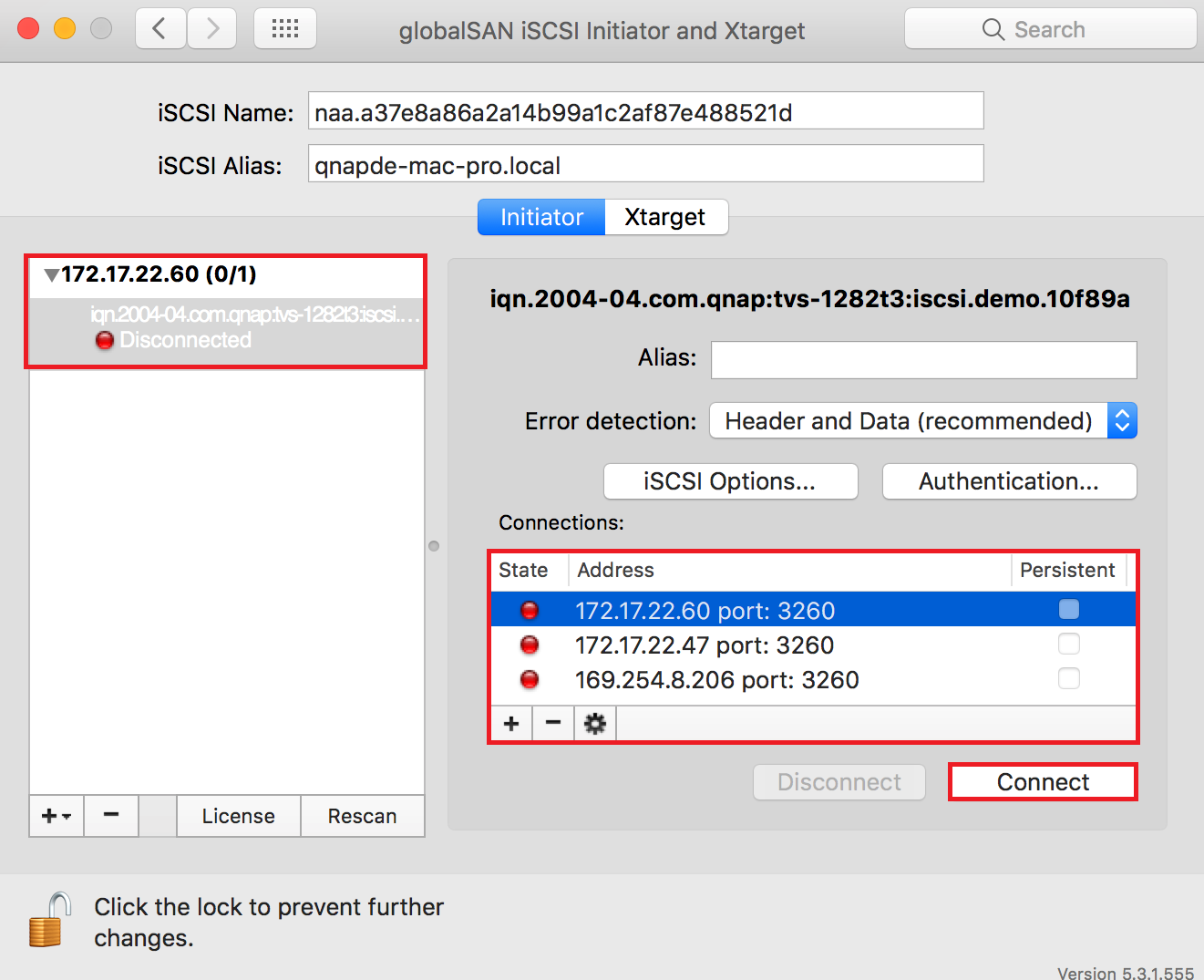Remove target using minus below target list

[111, 815]
